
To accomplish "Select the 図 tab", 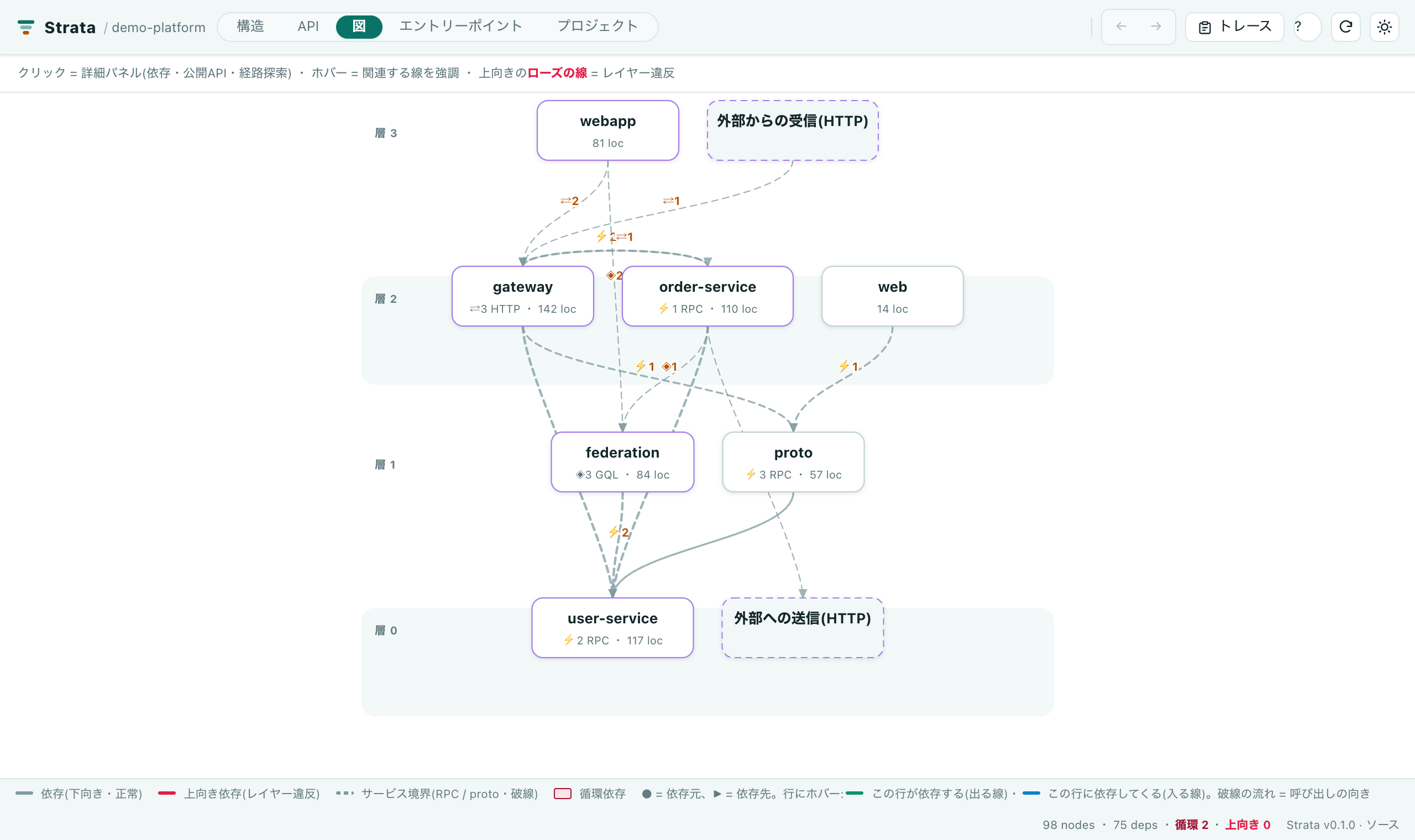I will pyautogui.click(x=359, y=27).
